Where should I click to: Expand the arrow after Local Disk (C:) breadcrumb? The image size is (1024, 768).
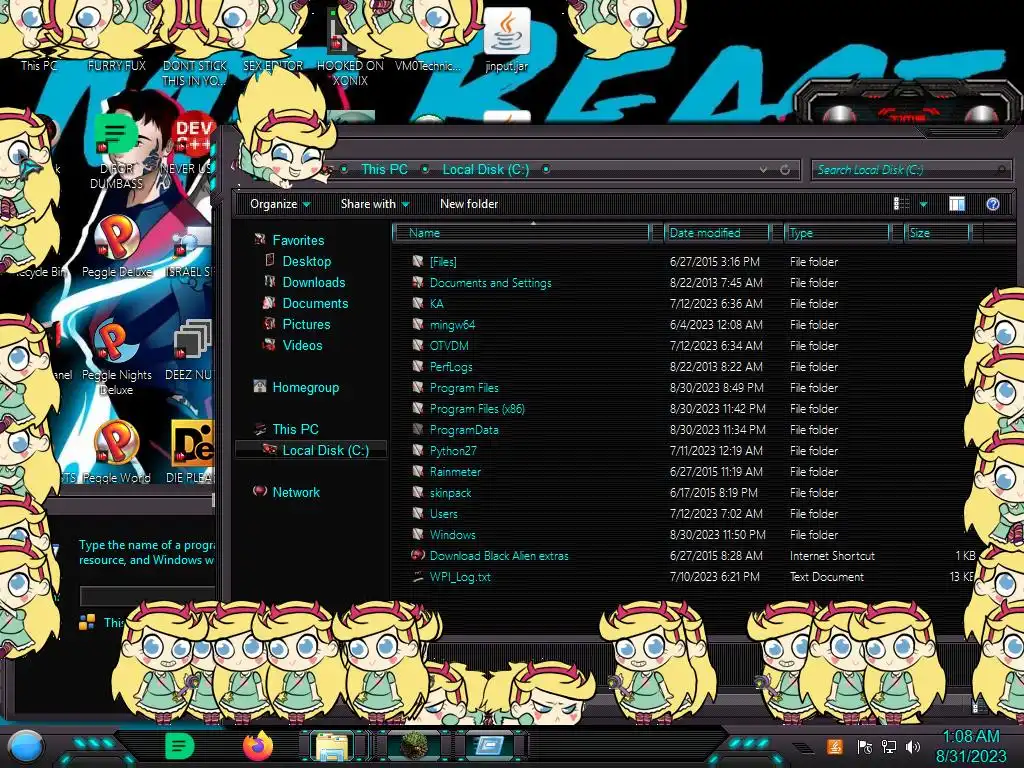(546, 170)
